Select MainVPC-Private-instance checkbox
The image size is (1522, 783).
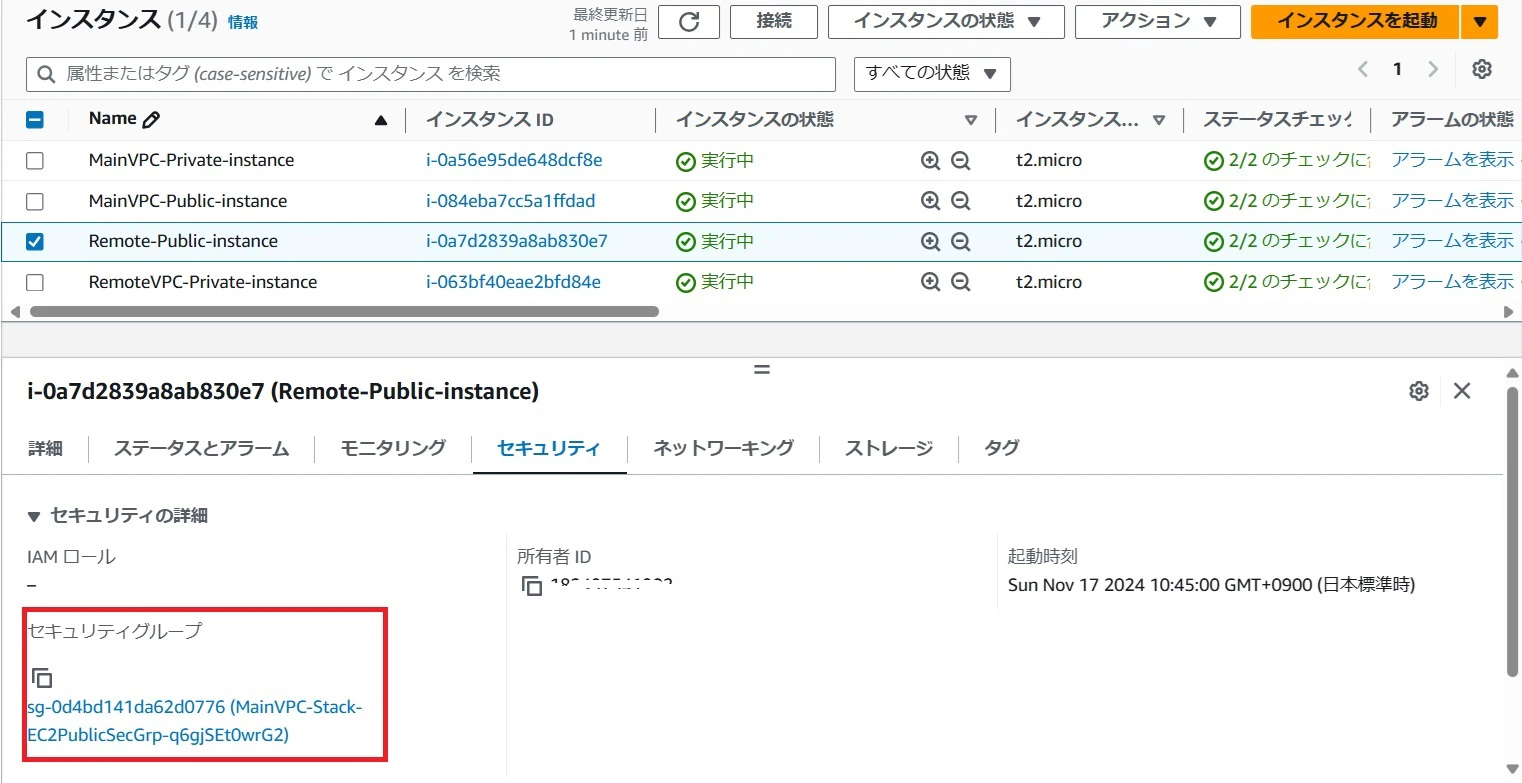[x=35, y=160]
